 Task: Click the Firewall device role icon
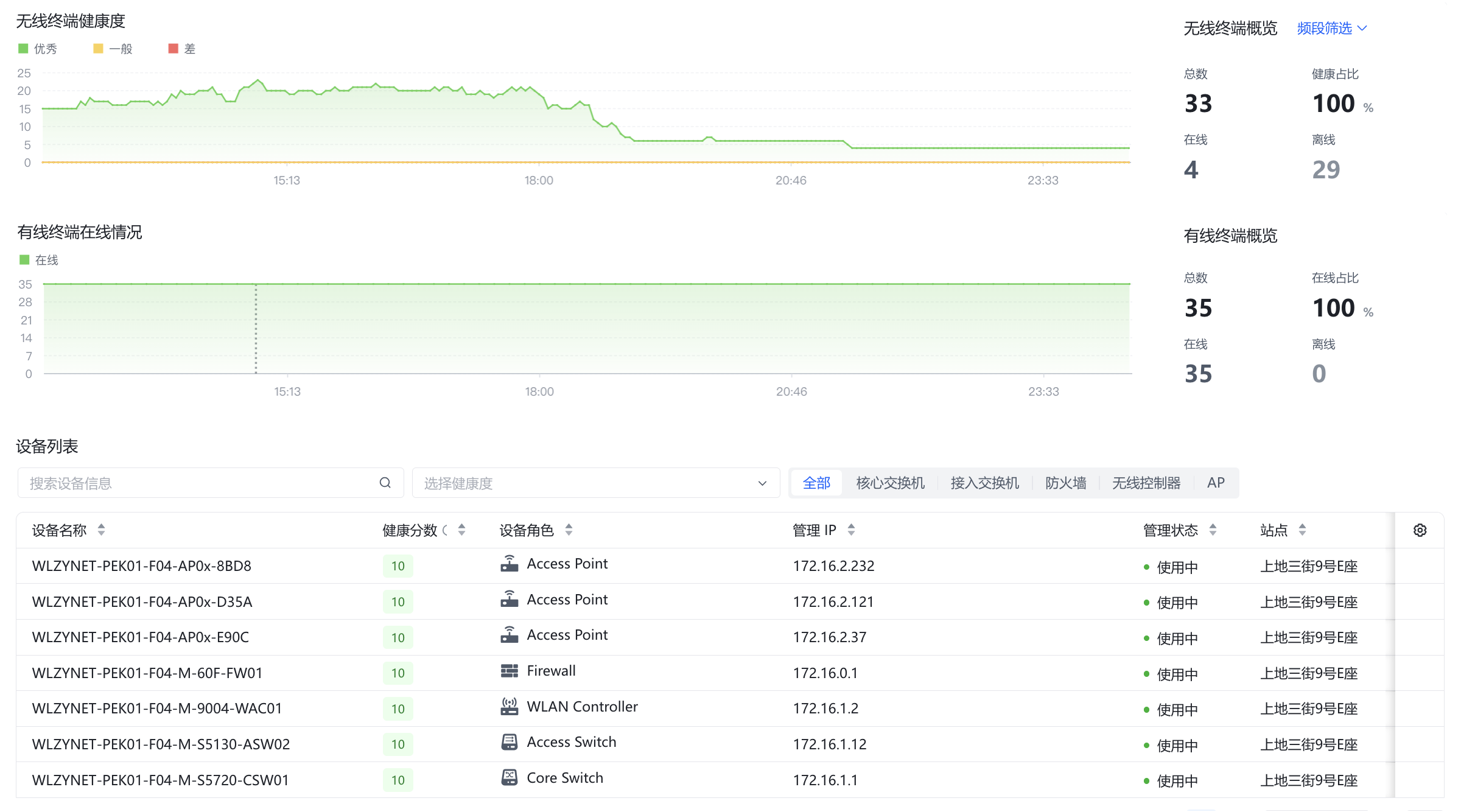point(509,671)
